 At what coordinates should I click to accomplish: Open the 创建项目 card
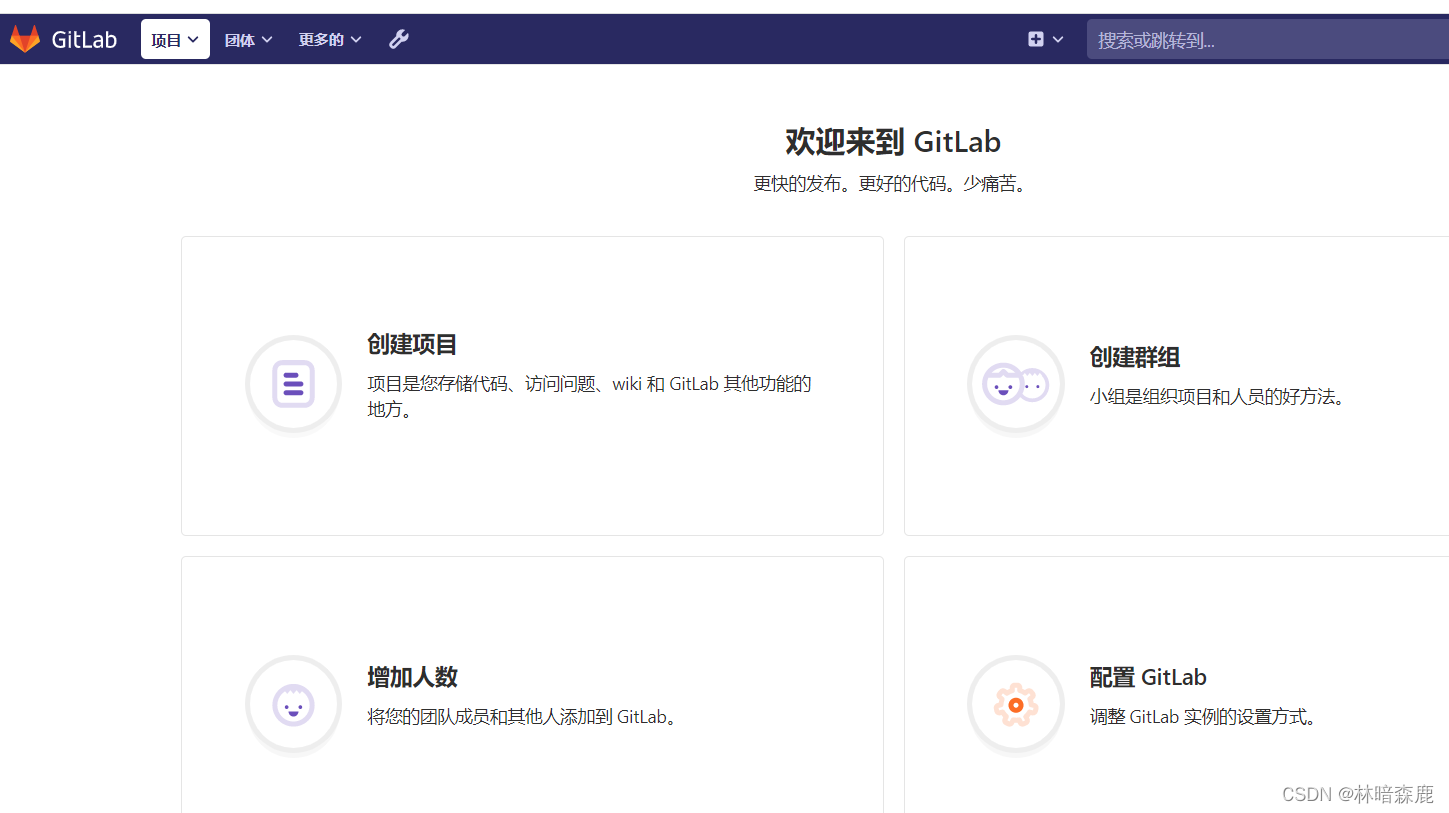click(x=532, y=385)
